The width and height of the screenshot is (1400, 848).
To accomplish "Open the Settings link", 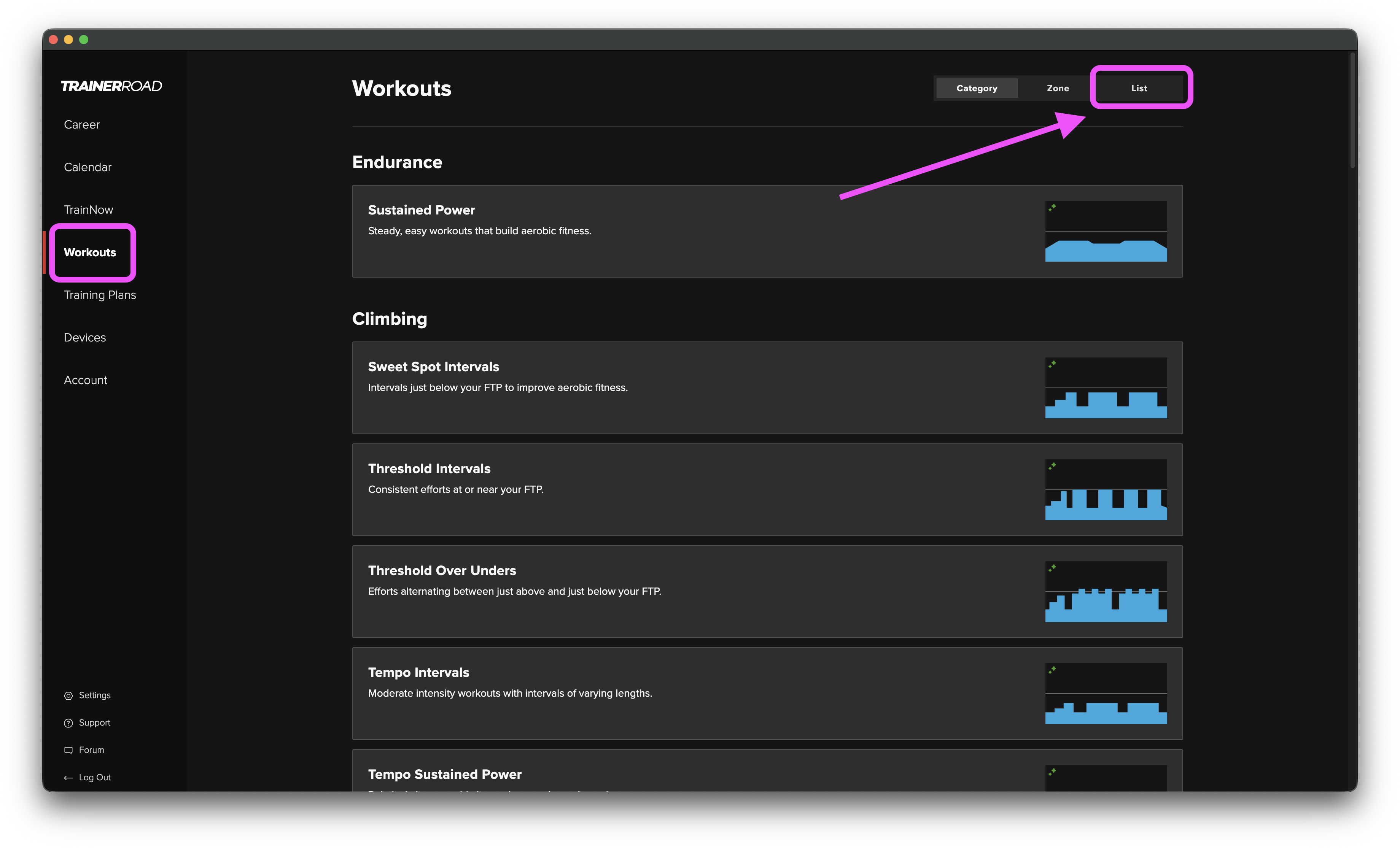I will (95, 695).
